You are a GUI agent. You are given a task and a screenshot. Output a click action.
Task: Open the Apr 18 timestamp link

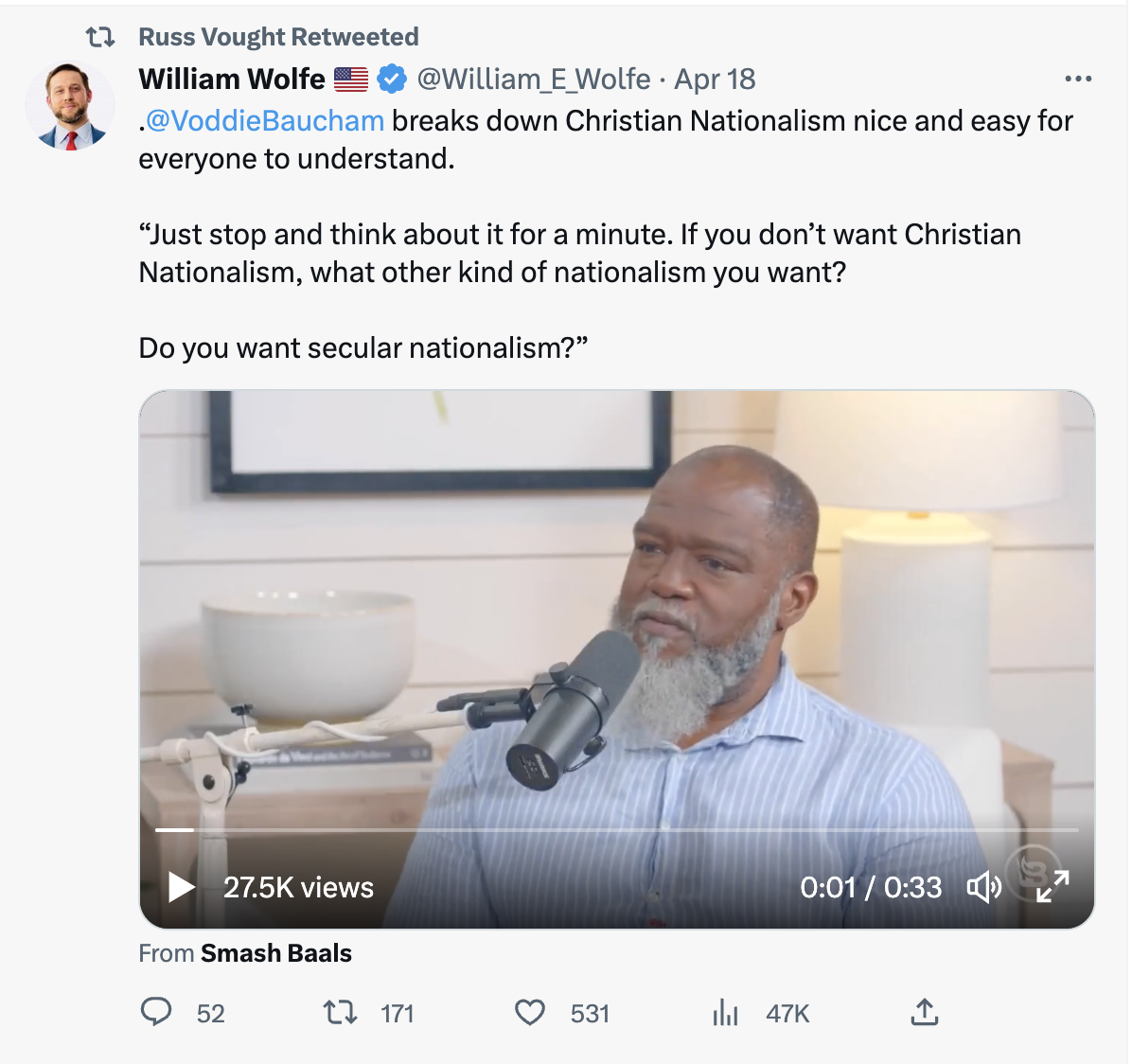coord(715,80)
